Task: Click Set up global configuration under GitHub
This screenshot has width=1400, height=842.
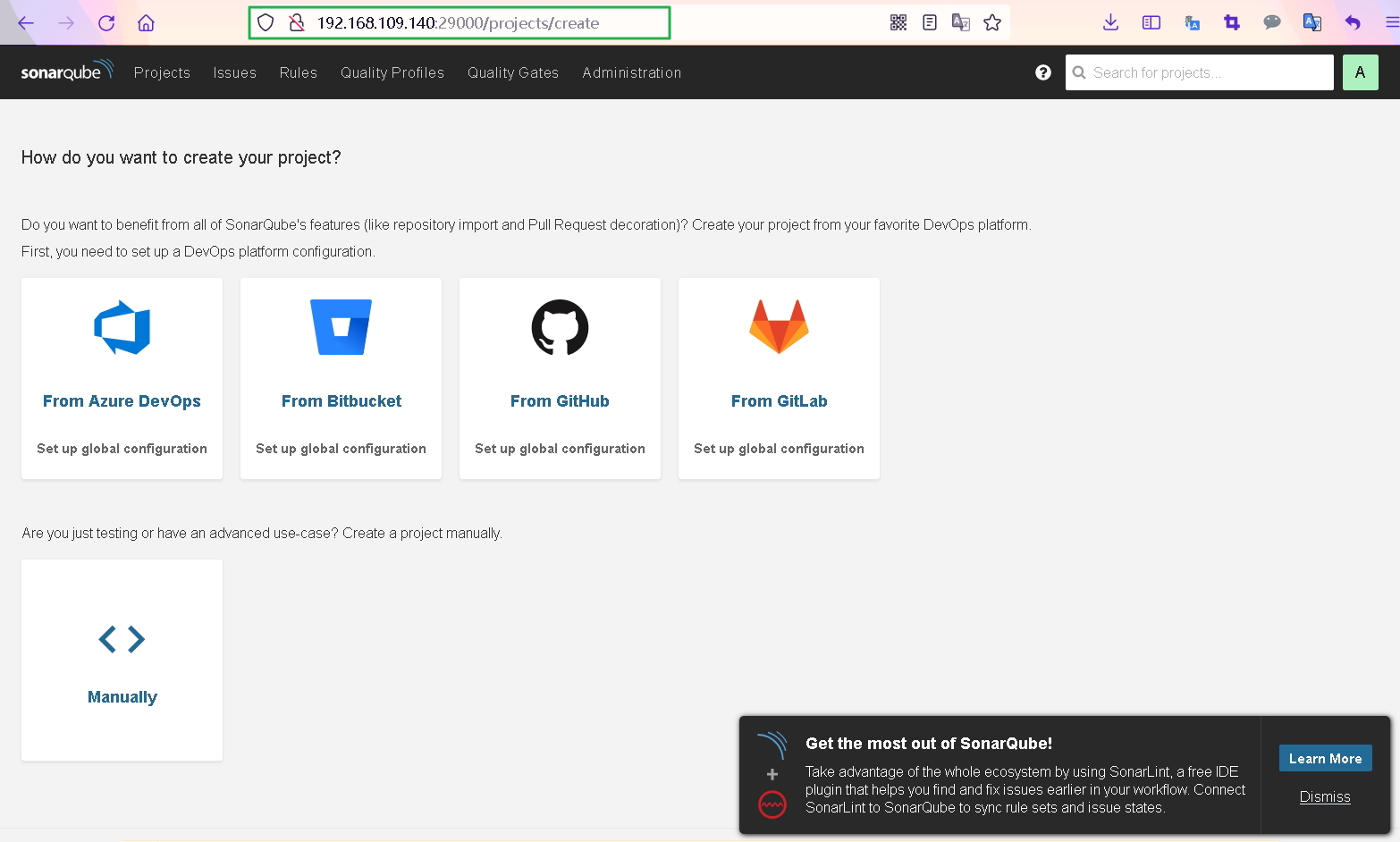Action: 560,449
